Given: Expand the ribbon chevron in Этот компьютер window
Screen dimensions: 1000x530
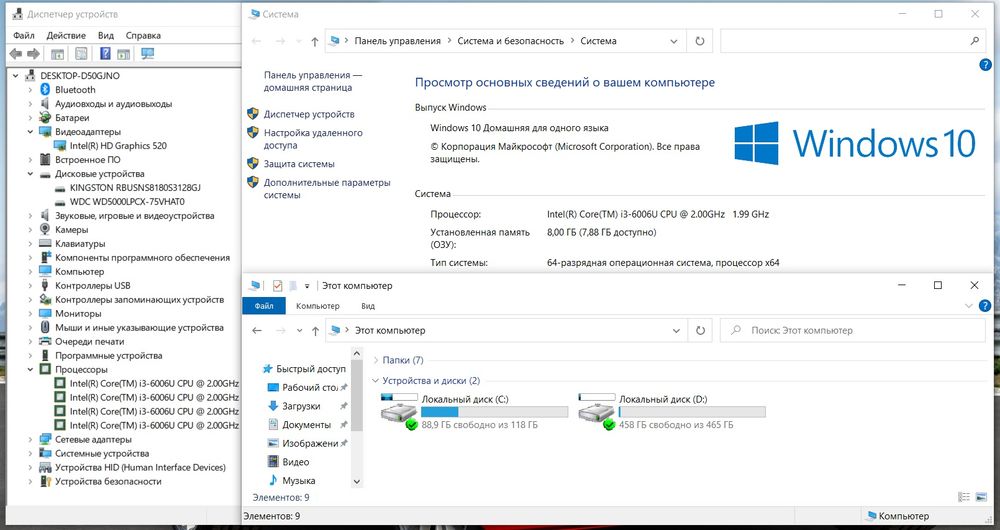Looking at the screenshot, I should (x=969, y=306).
